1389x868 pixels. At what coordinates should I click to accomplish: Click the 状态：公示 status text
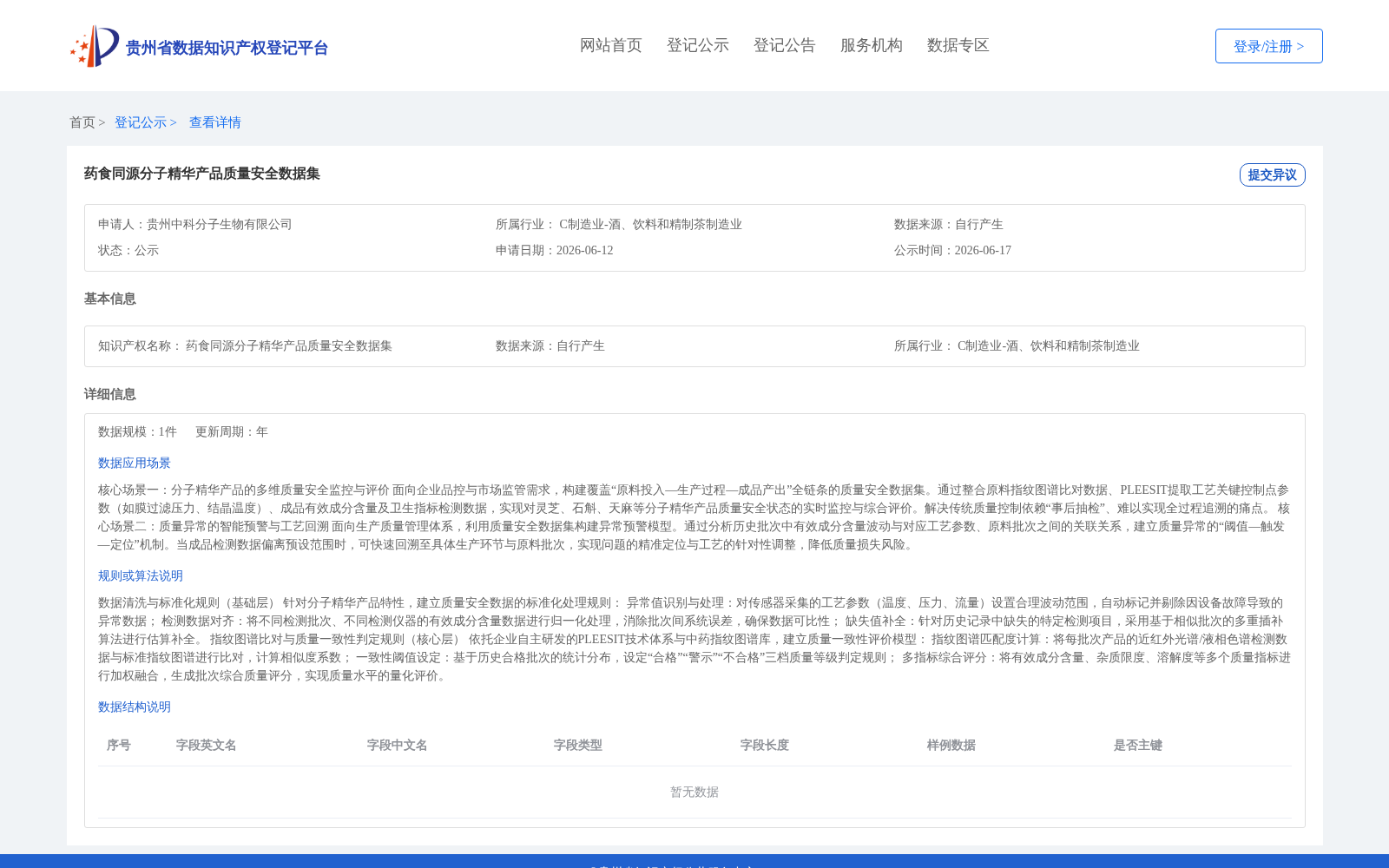(128, 250)
